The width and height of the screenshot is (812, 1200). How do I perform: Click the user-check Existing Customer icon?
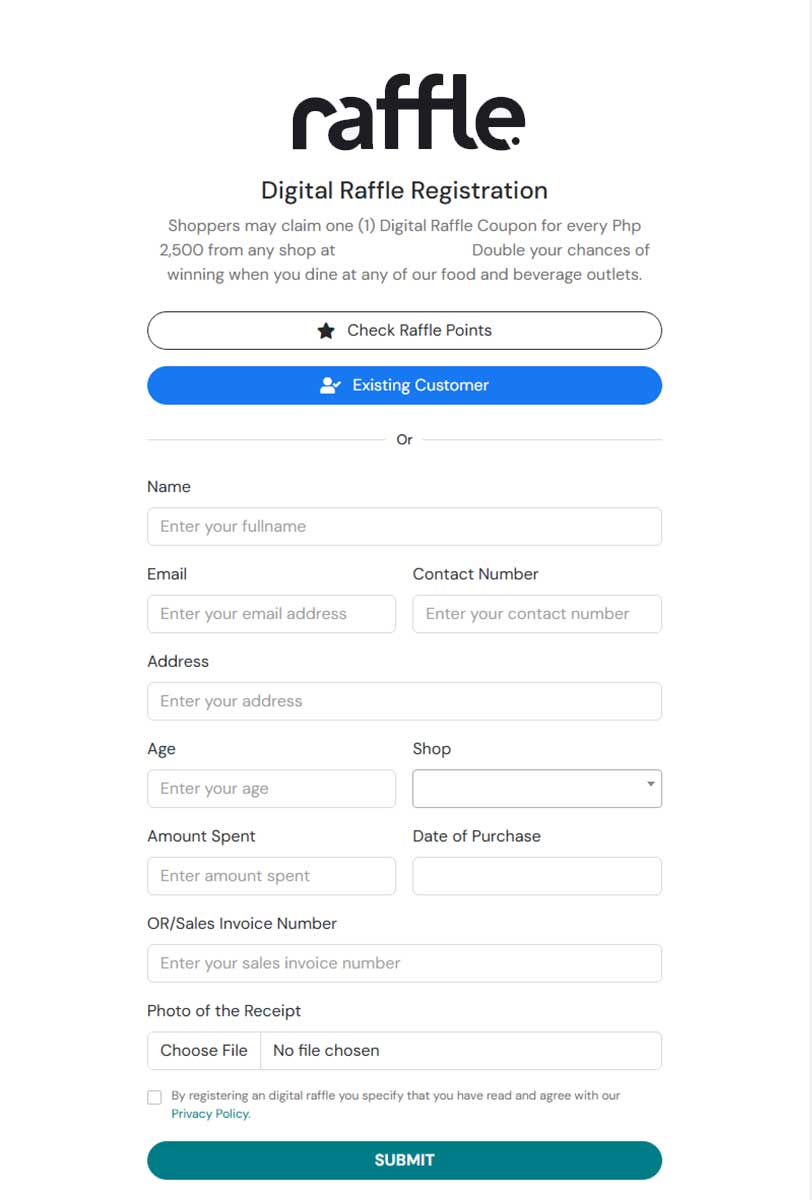coord(330,385)
